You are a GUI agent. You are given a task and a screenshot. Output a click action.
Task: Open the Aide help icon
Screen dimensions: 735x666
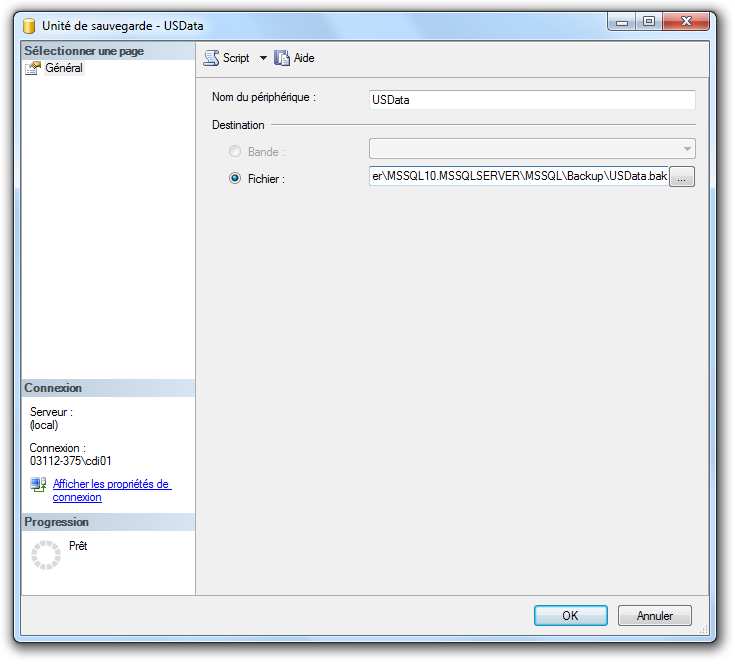click(x=282, y=58)
